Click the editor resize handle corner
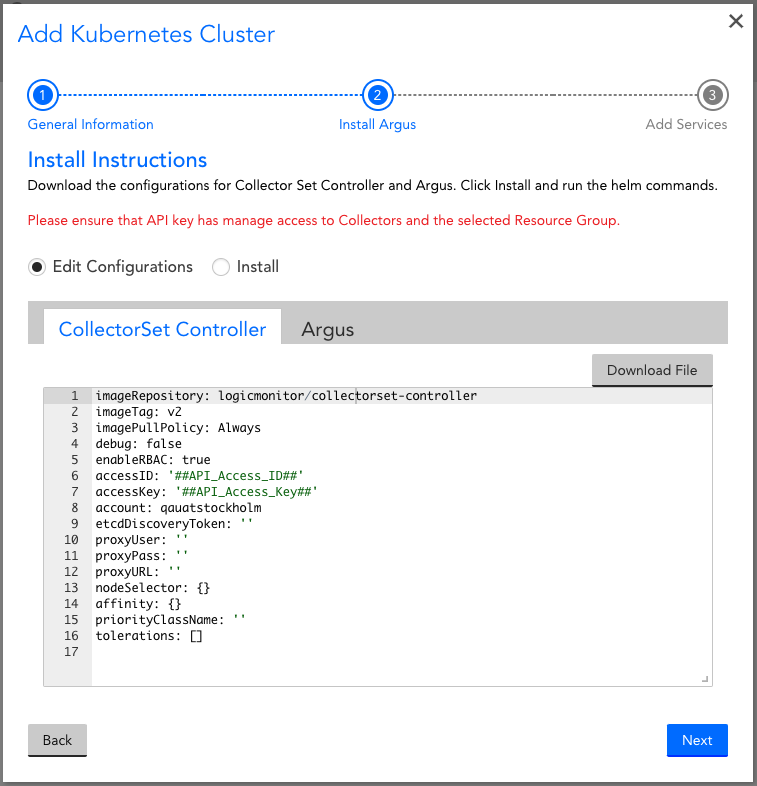757x786 pixels. coord(705,679)
